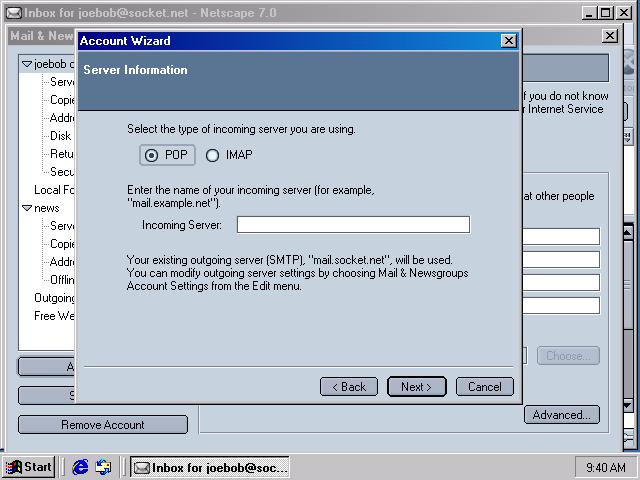Select Free Webmail entry in tree
Viewport: 640px width, 480px height.
point(54,316)
